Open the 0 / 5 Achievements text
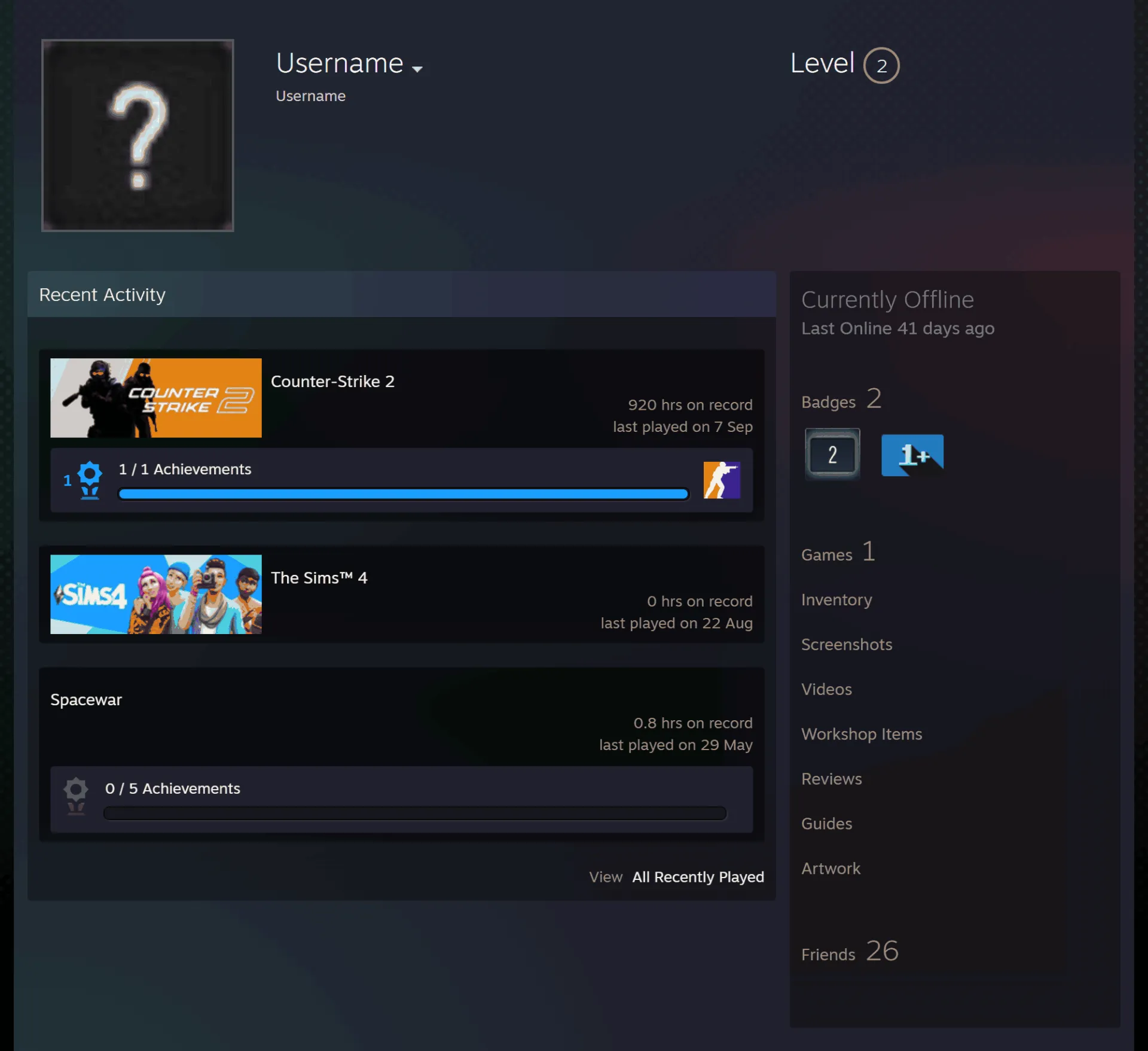 (173, 788)
